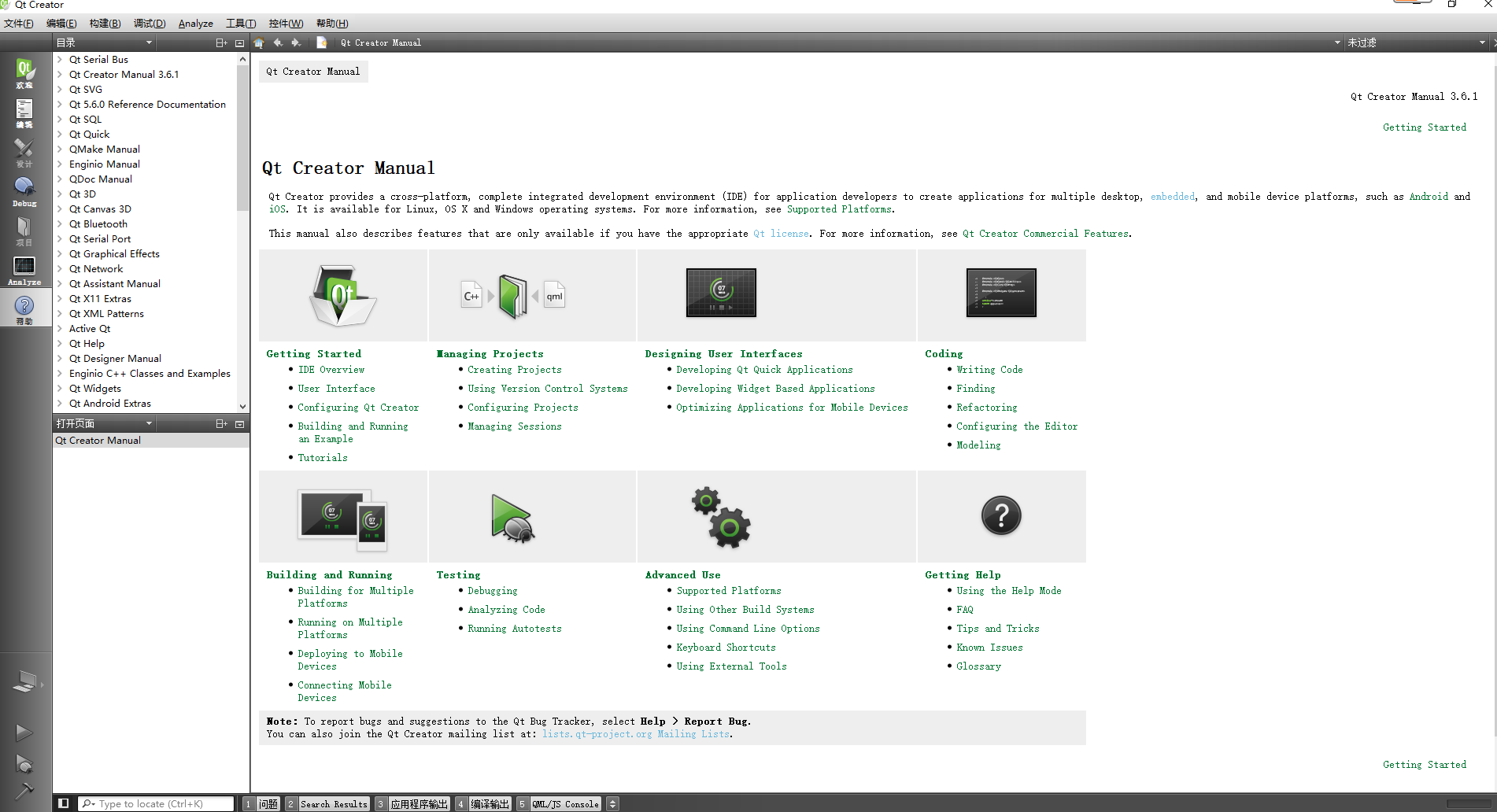Click the Advanced Use gears image
Image resolution: width=1497 pixels, height=812 pixels.
[721, 517]
